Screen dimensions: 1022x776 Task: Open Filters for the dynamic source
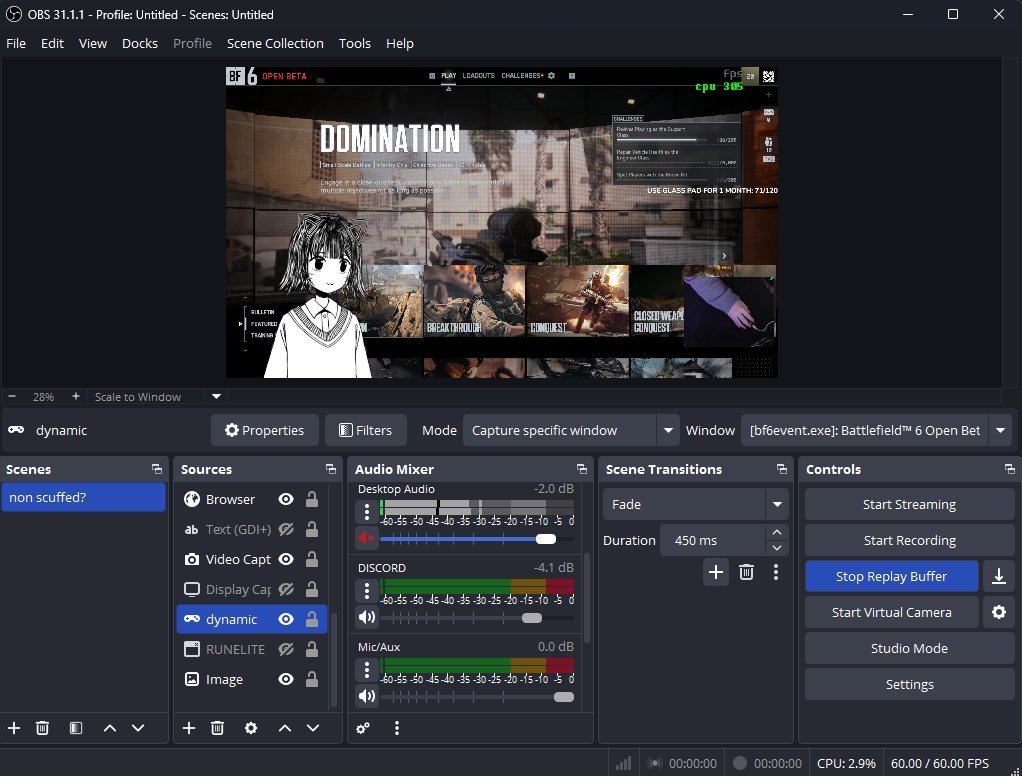click(x=365, y=430)
